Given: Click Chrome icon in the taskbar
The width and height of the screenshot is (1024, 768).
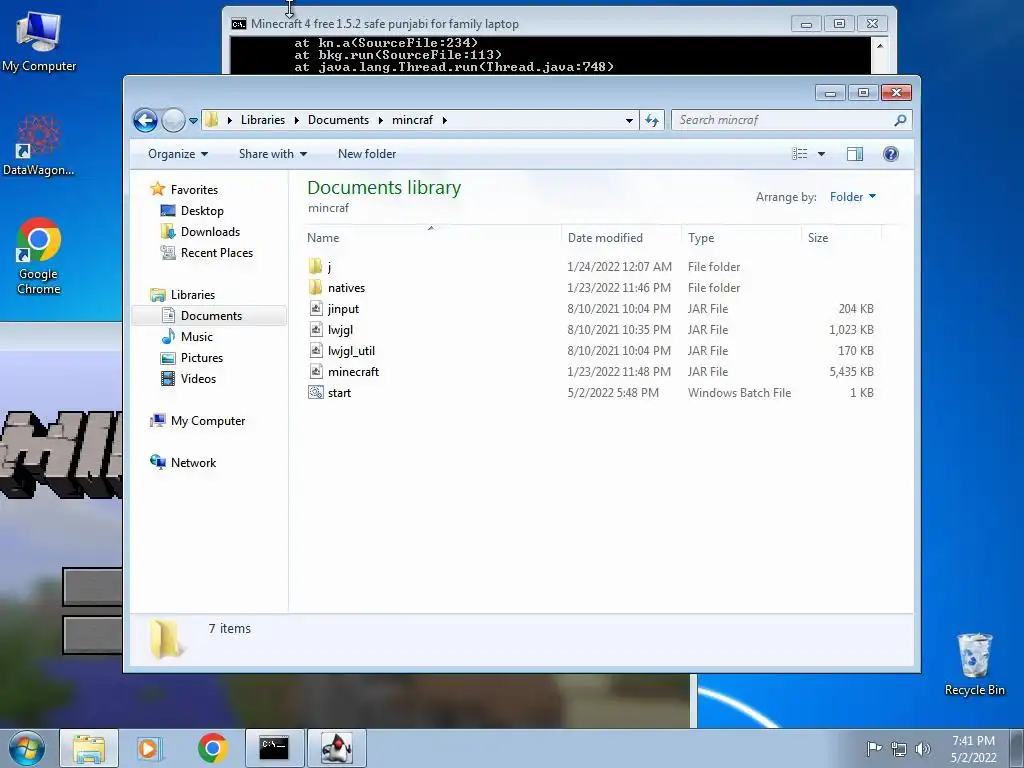Looking at the screenshot, I should pyautogui.click(x=212, y=748).
